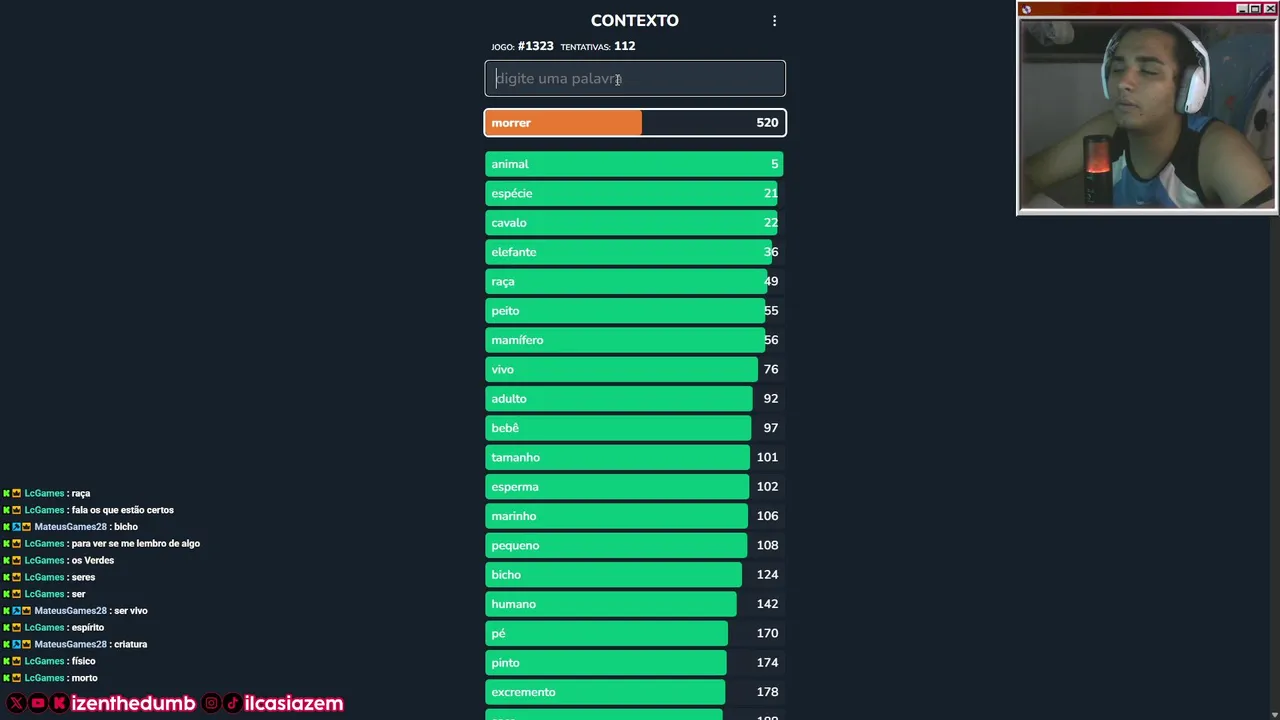This screenshot has width=1280, height=720.
Task: Click the Kick logo beside izenthedumb
Action: click(x=60, y=703)
